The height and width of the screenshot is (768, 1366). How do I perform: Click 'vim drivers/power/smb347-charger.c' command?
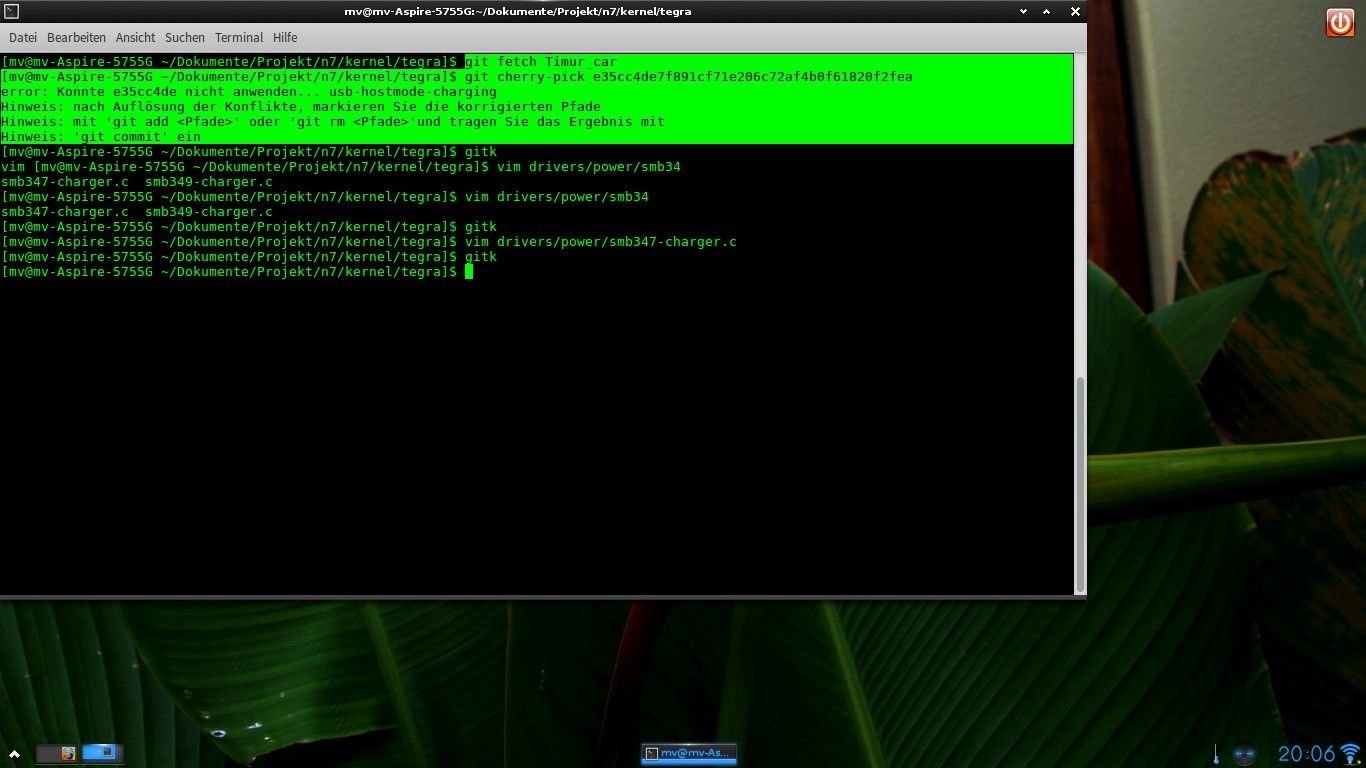(x=601, y=241)
